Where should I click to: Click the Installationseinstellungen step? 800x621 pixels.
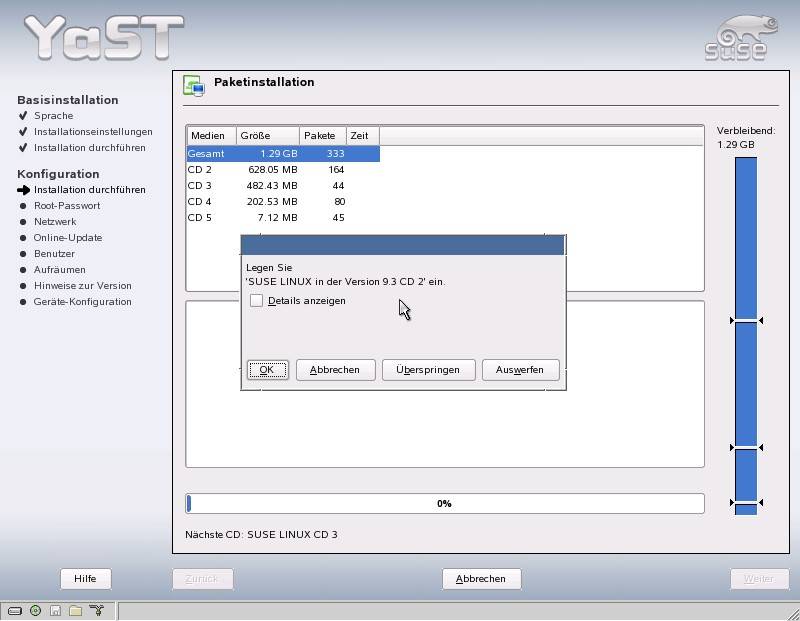click(x=93, y=132)
